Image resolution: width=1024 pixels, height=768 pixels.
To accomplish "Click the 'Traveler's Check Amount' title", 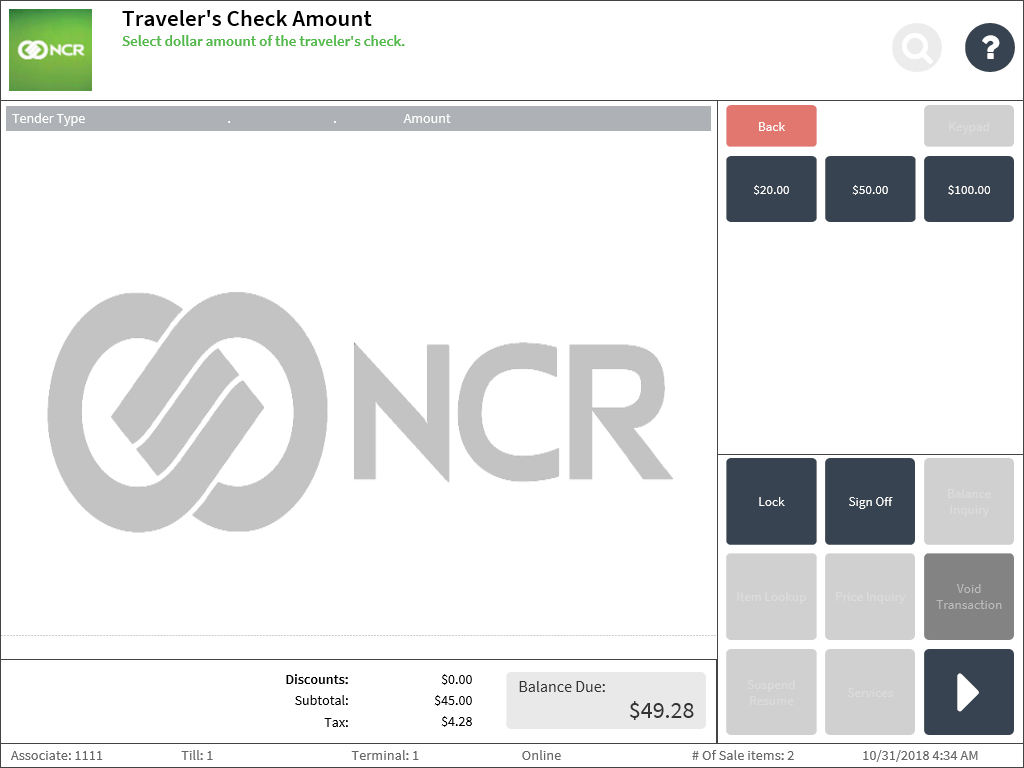I will pos(247,18).
